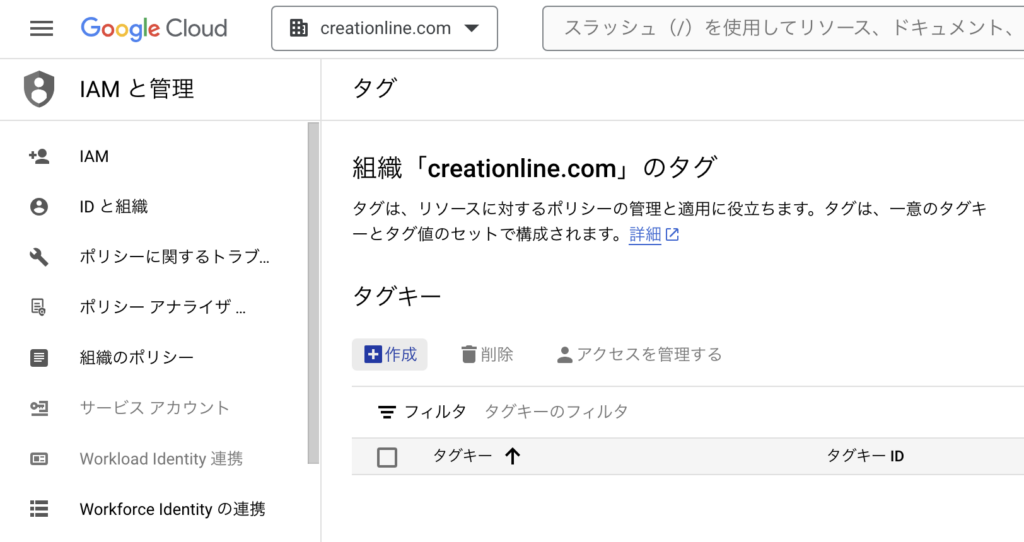Viewport: 1024px width, 542px height.
Task: Click the 作成 create button
Action: [x=390, y=354]
